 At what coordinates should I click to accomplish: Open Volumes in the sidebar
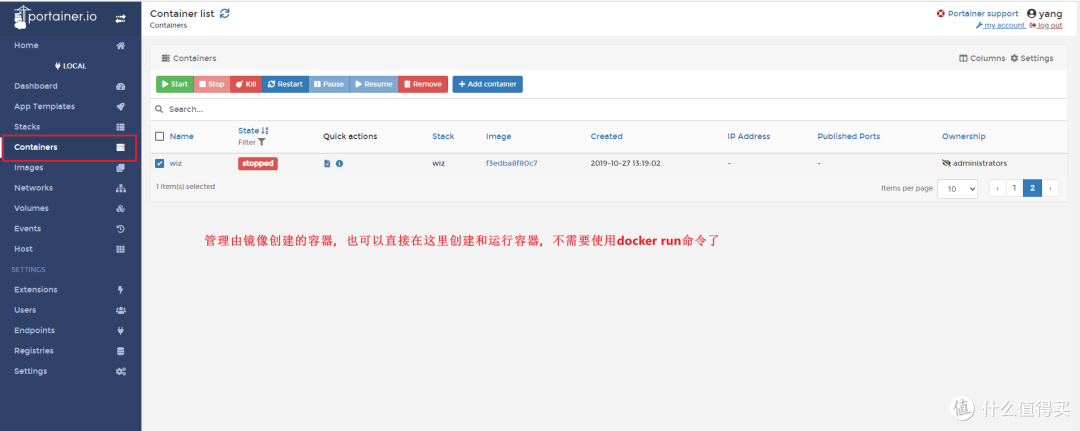(31, 208)
